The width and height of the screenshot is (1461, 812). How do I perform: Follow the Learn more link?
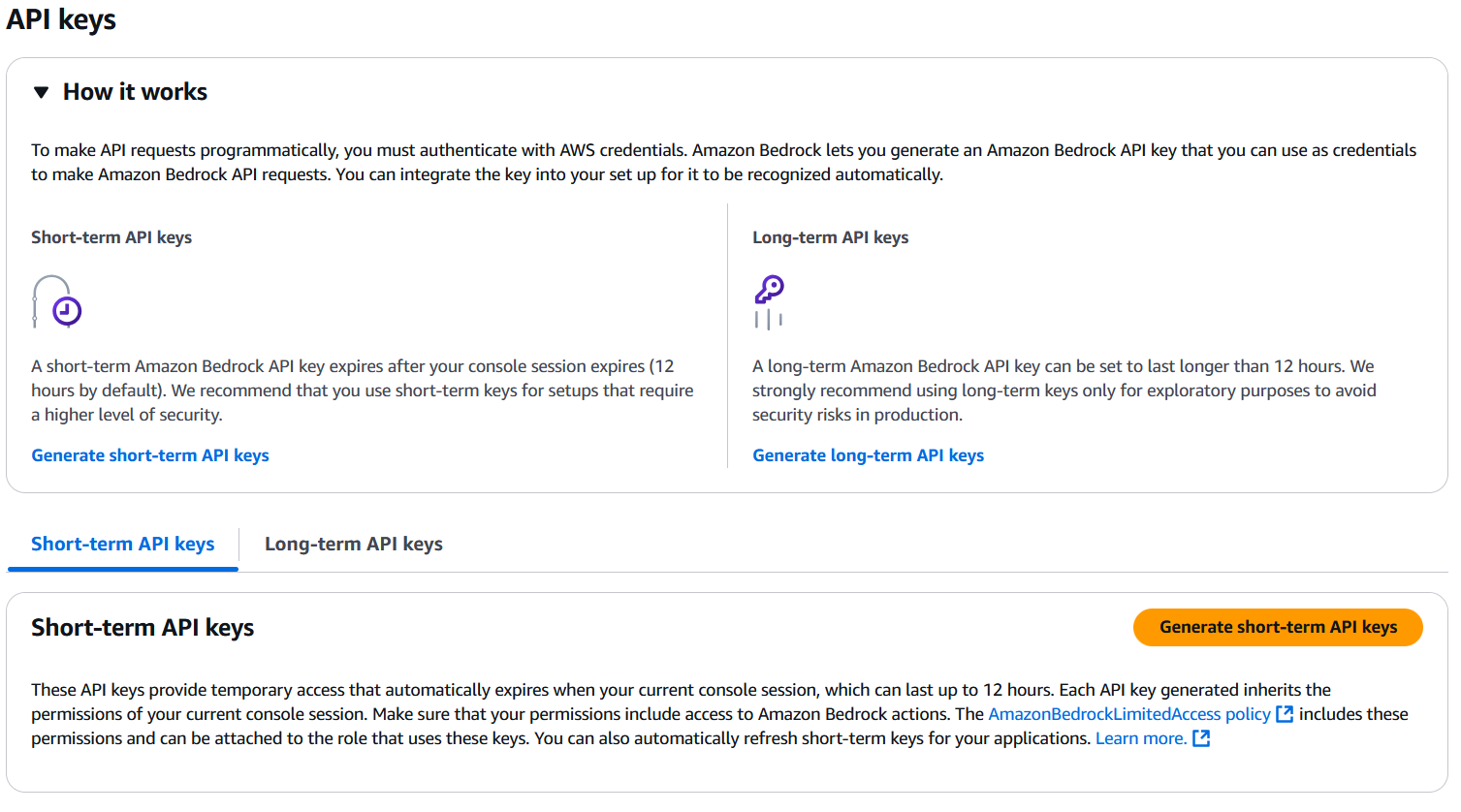click(x=1140, y=738)
